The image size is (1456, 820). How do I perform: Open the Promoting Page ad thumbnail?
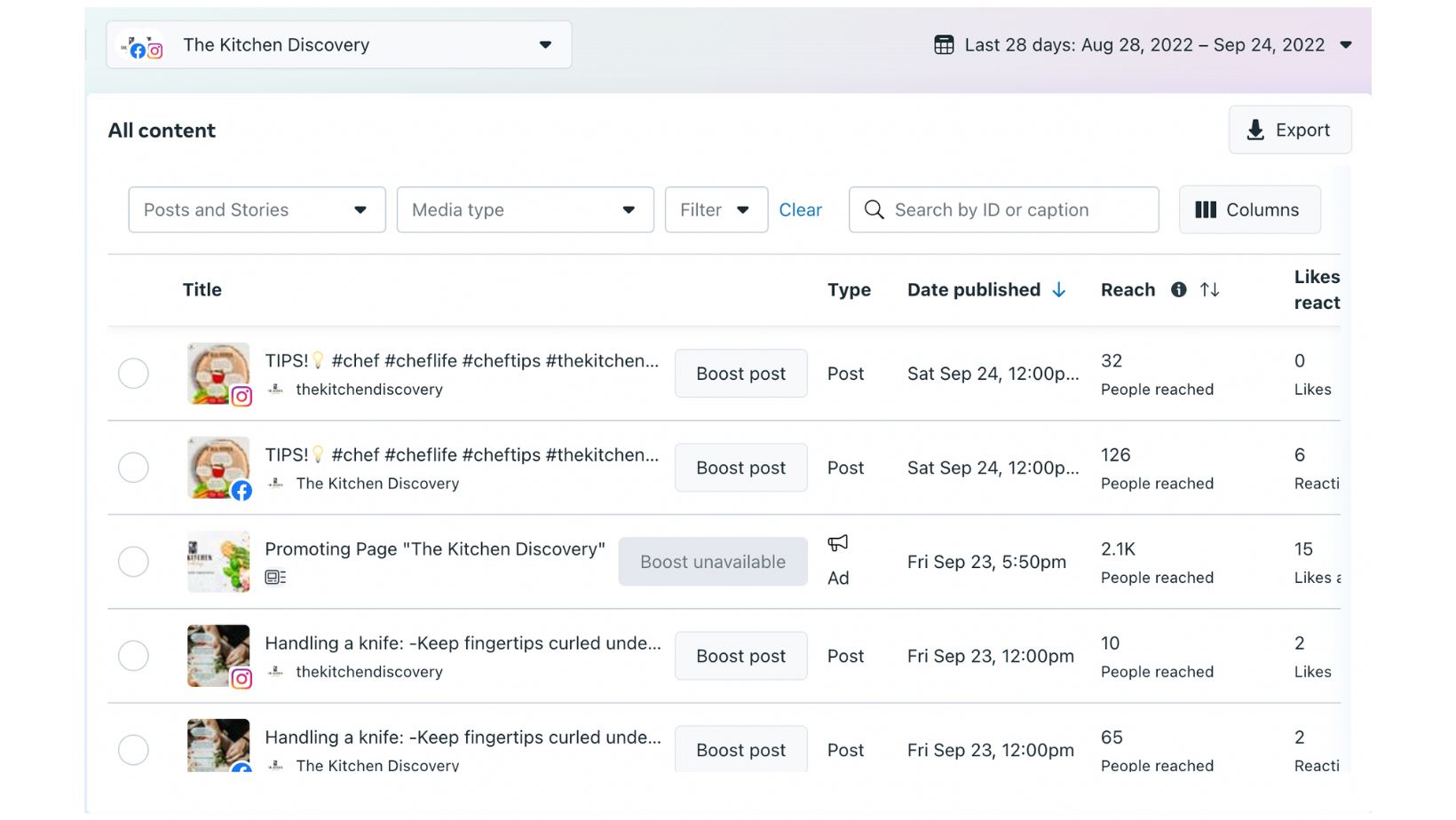point(218,562)
